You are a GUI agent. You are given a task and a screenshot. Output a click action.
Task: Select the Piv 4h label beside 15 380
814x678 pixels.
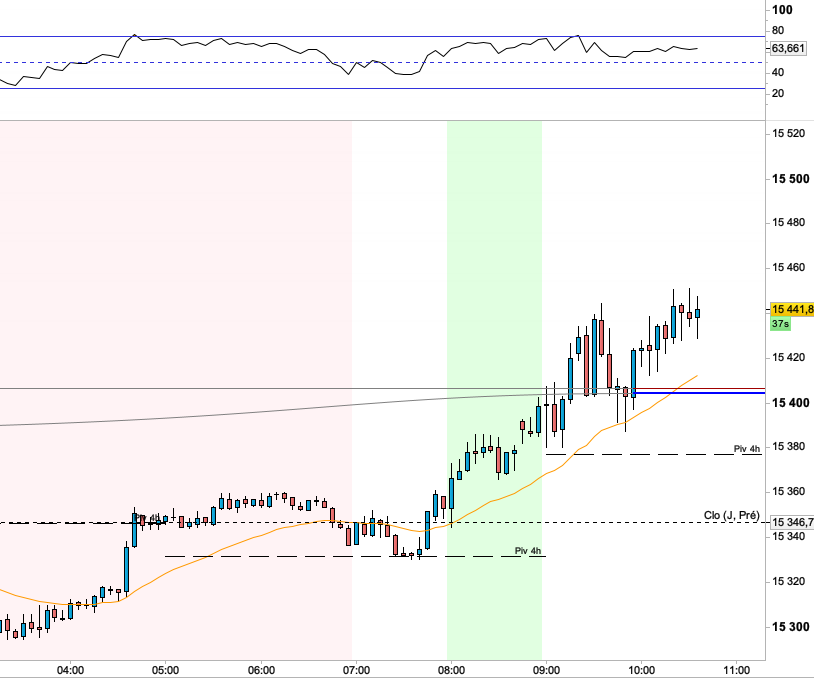[x=747, y=449]
